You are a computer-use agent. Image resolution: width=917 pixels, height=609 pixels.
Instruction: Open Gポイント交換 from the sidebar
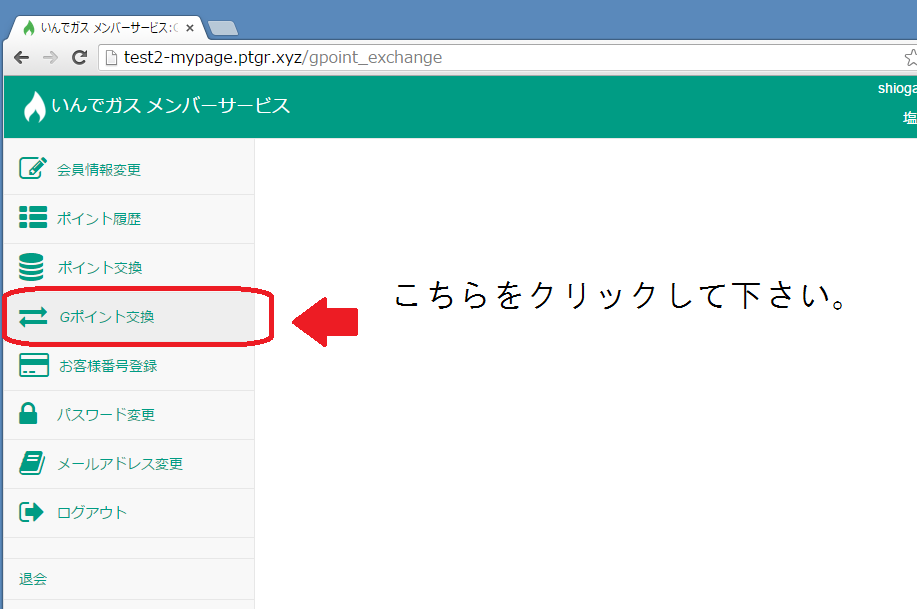pyautogui.click(x=106, y=318)
